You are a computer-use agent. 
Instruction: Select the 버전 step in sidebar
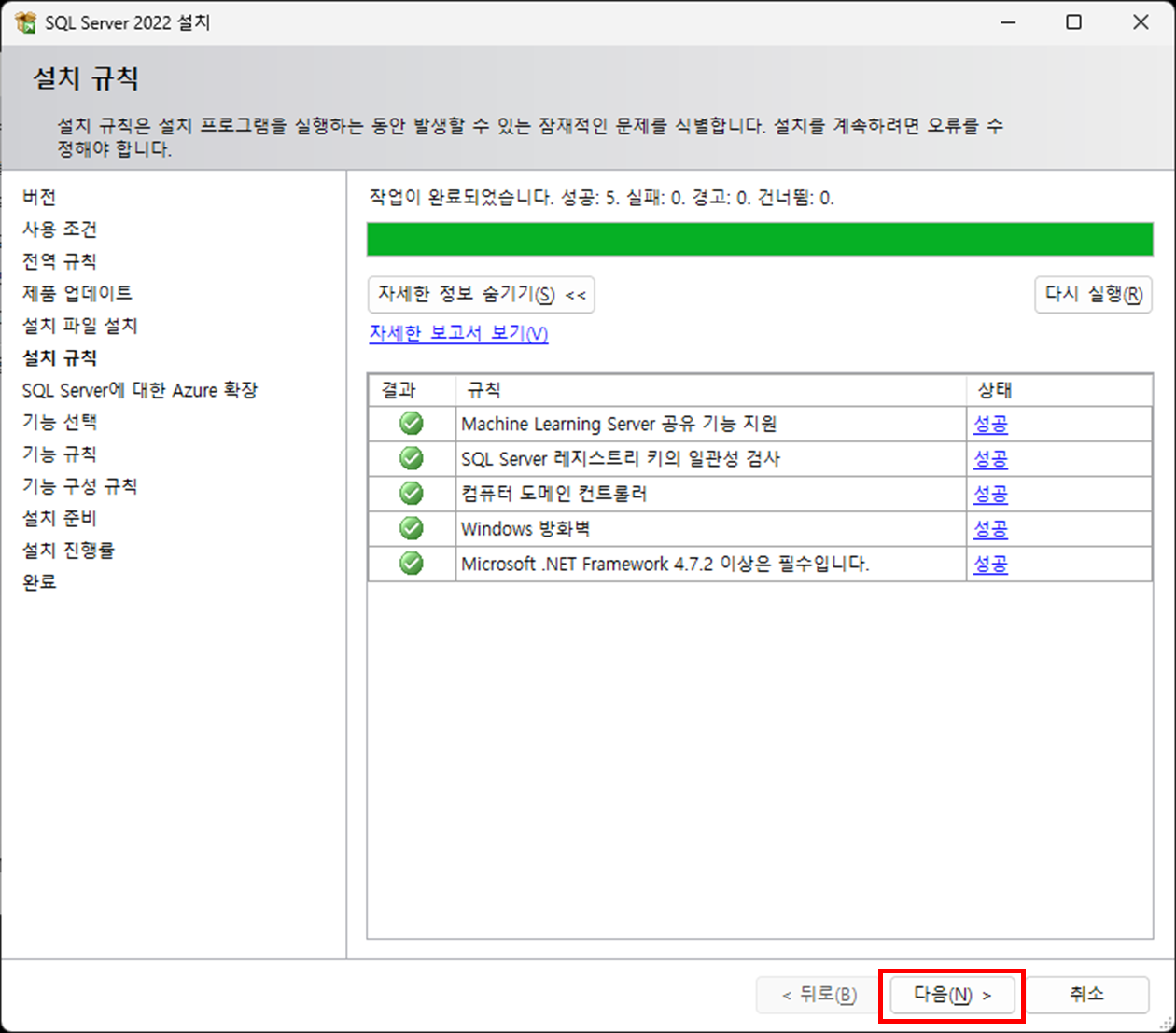pyautogui.click(x=39, y=197)
